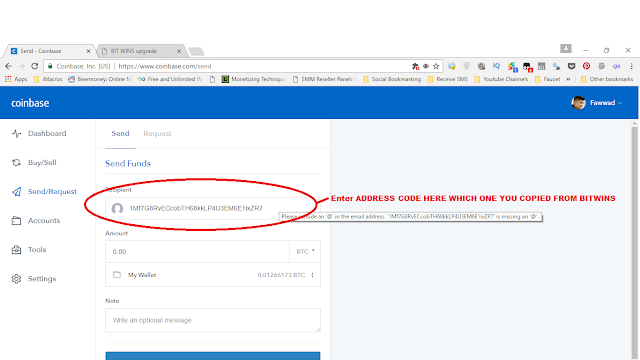Open the Tools section
This screenshot has width=640, height=360.
29,249
